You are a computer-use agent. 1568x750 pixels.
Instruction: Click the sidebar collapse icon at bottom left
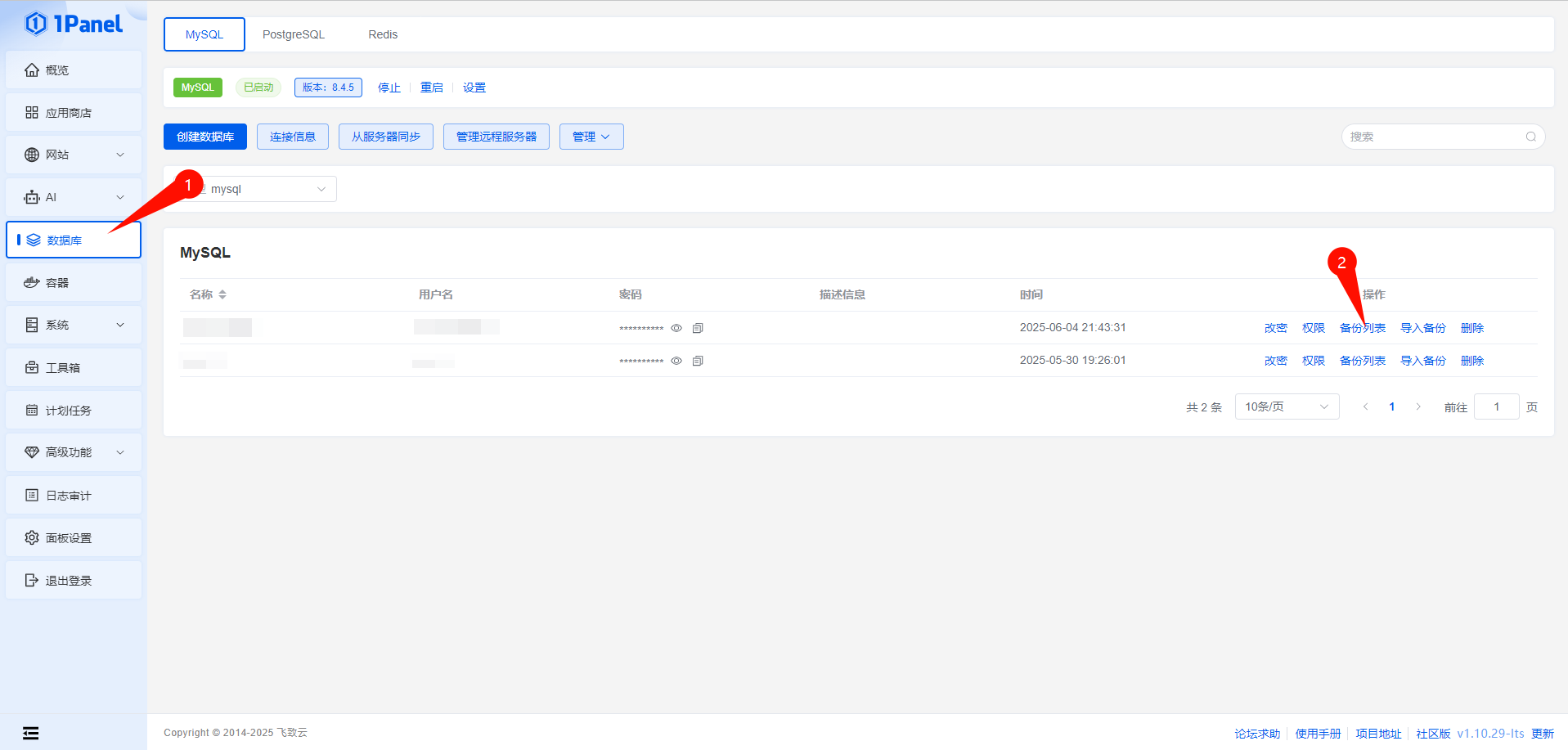[x=30, y=733]
